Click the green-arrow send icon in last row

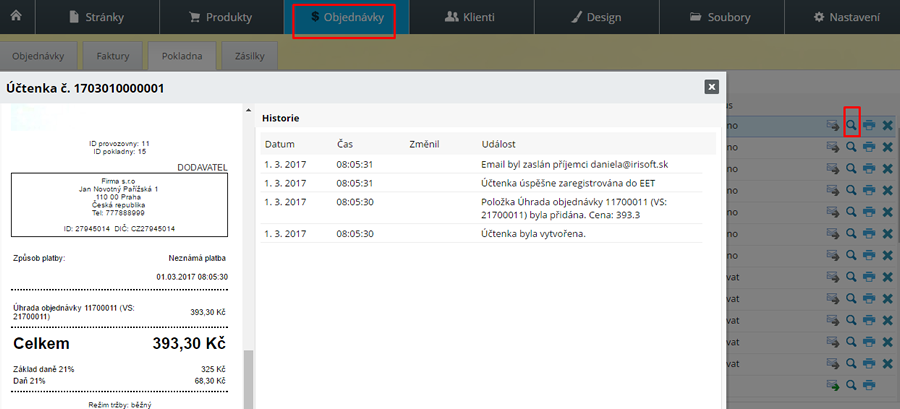tap(833, 385)
